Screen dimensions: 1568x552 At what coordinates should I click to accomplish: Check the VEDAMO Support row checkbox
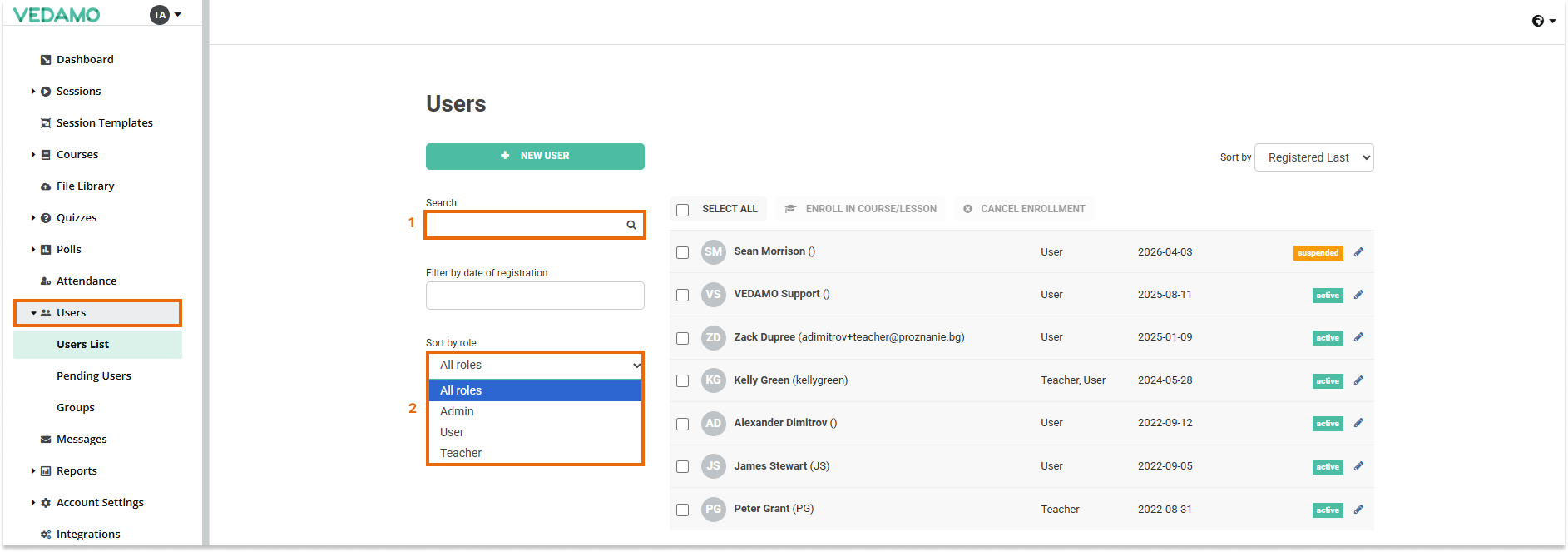683,295
